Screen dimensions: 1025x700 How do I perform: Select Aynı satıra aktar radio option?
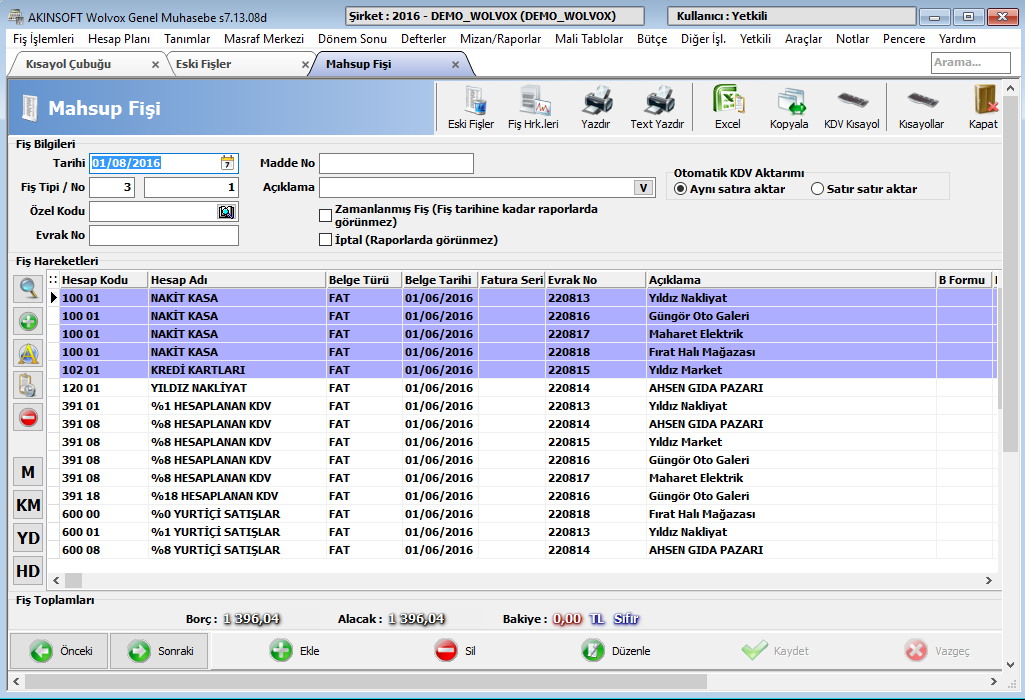[x=681, y=189]
